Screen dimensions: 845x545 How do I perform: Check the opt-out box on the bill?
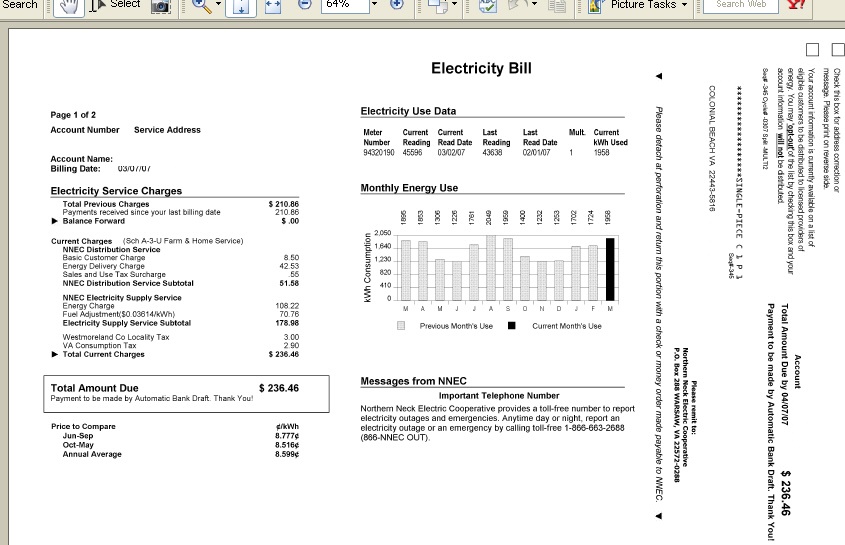coord(812,49)
